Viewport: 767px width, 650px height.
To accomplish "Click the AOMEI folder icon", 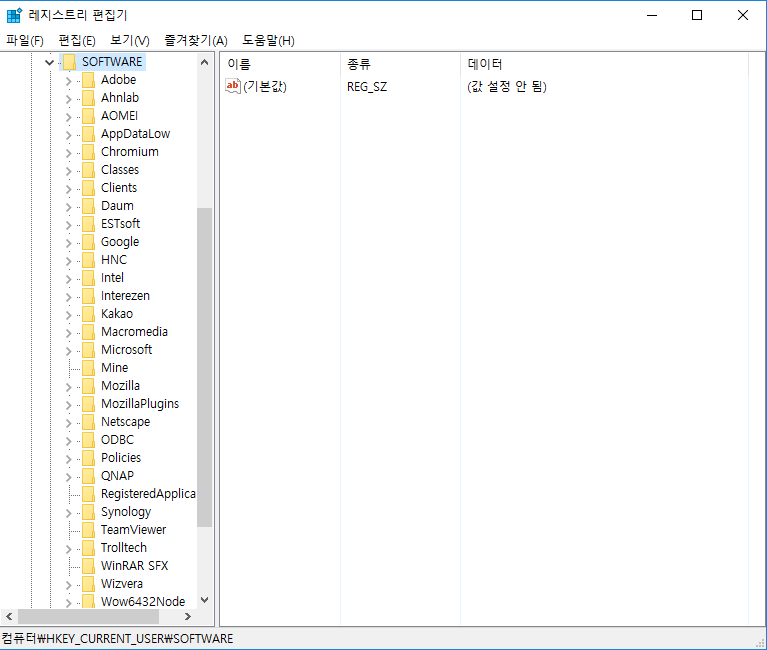I will [x=89, y=116].
